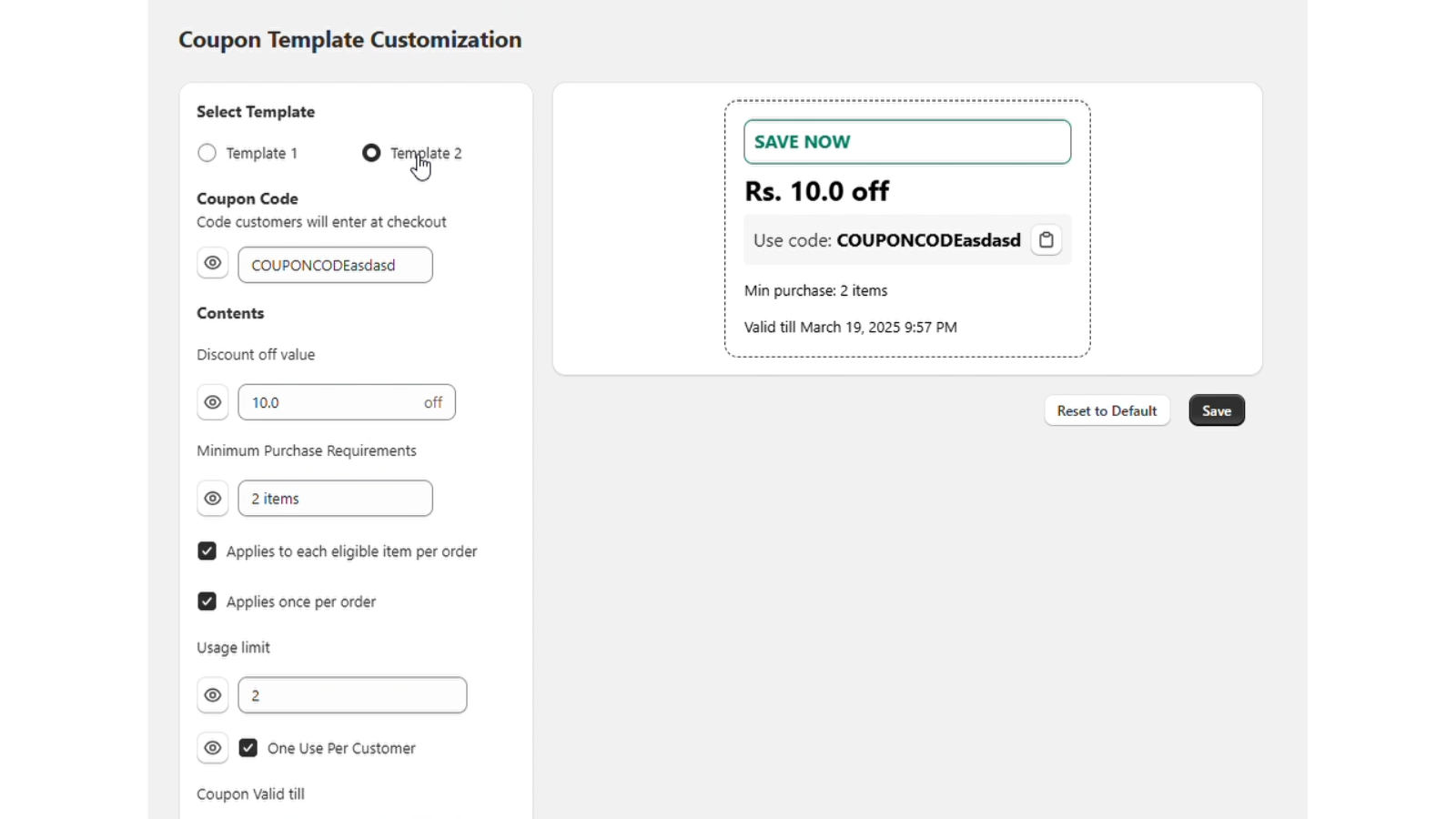1456x819 pixels.
Task: Toggle eye icon for Minimum Purchase Requirements
Action: pos(212,499)
